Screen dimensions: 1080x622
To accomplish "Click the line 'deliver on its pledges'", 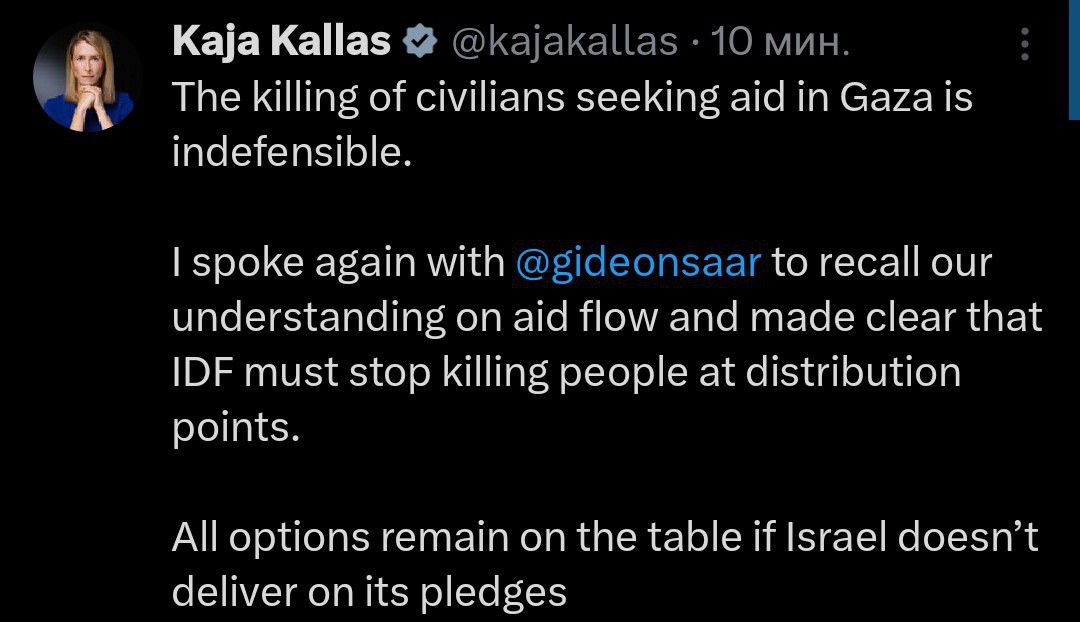I will (369, 592).
